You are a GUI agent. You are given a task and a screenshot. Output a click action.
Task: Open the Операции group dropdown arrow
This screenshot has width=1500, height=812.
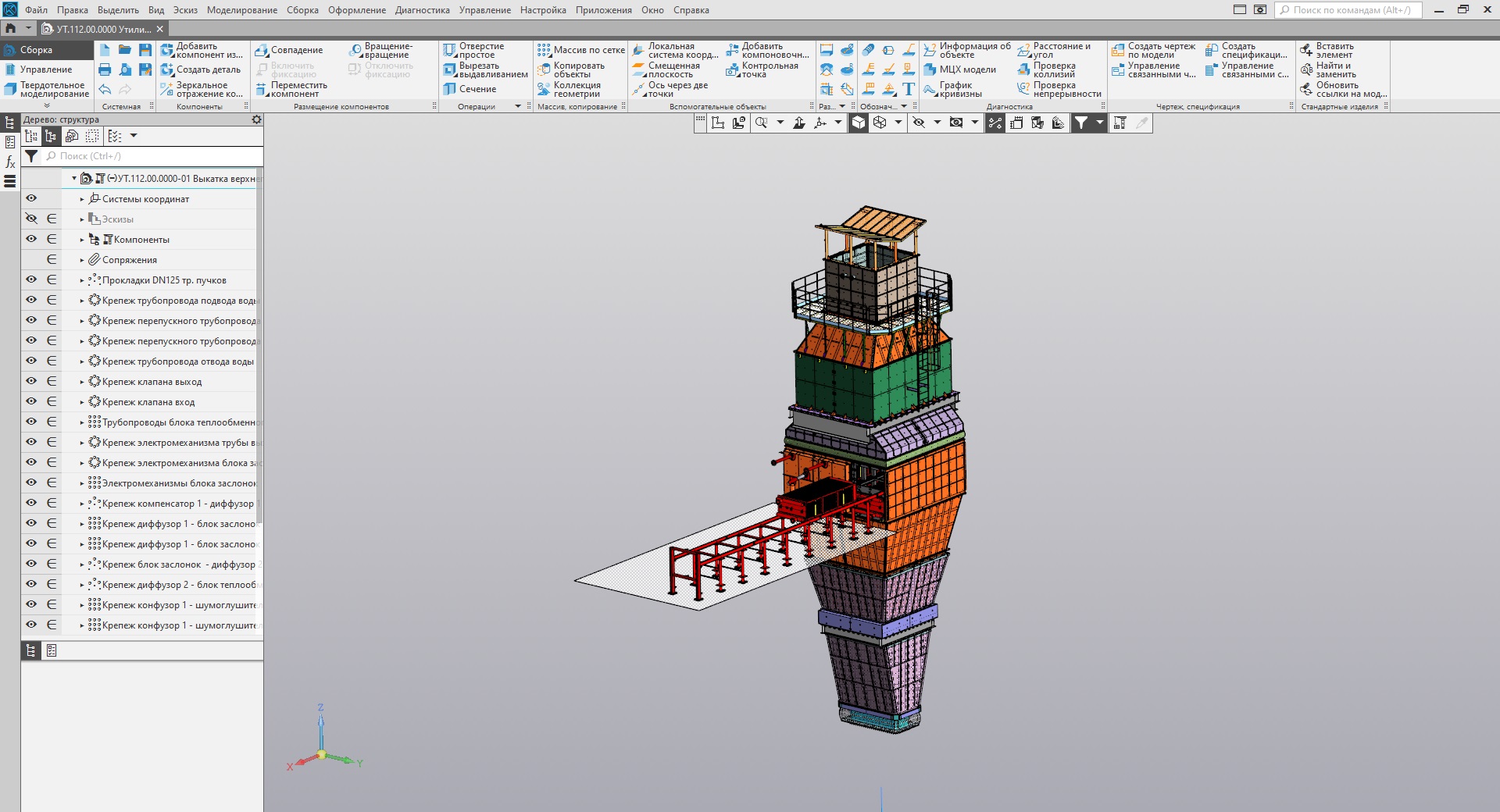tap(517, 106)
